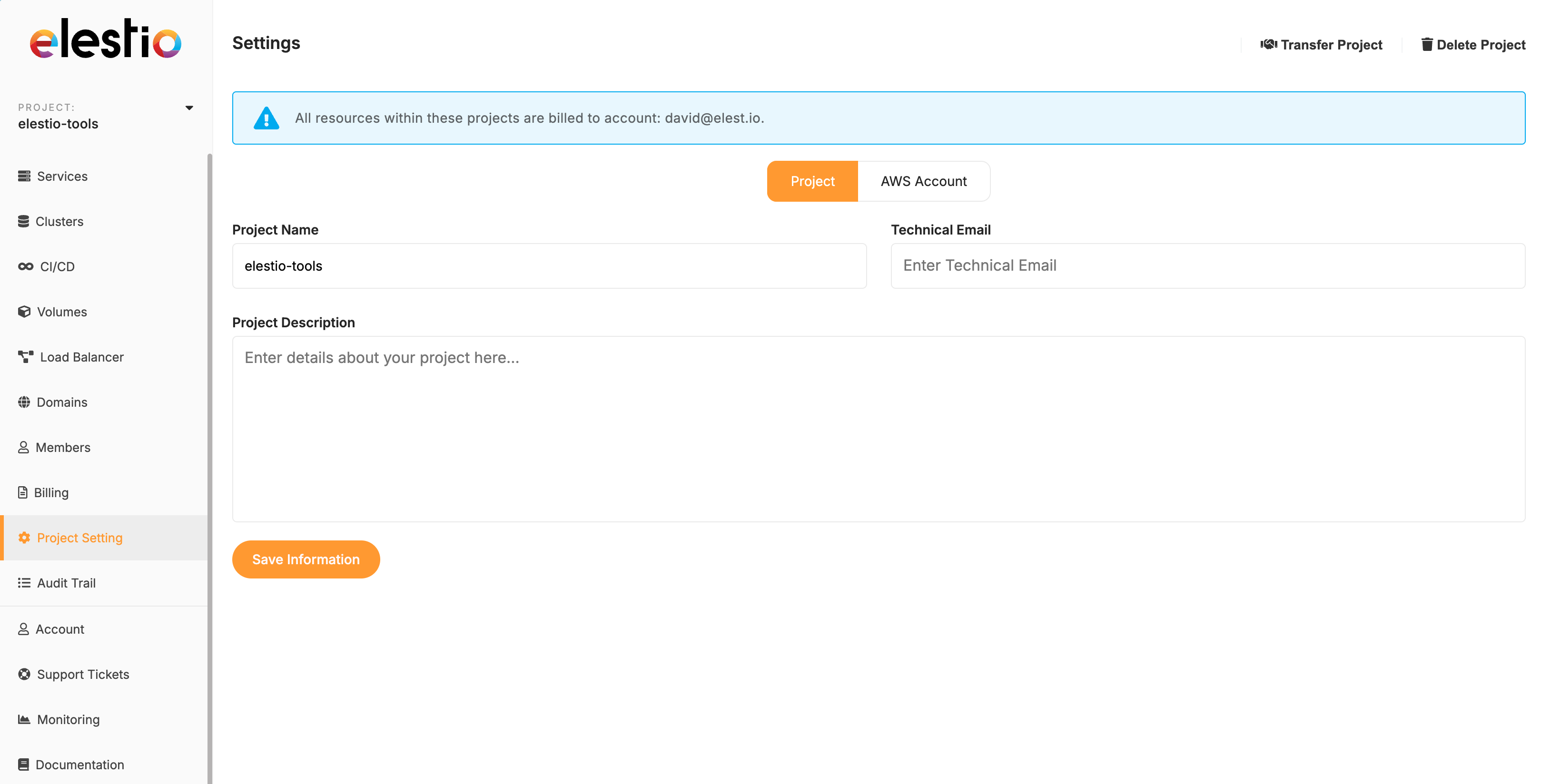Click the sidebar vertical scrollbar
Viewport: 1541px width, 784px height.
point(209,467)
